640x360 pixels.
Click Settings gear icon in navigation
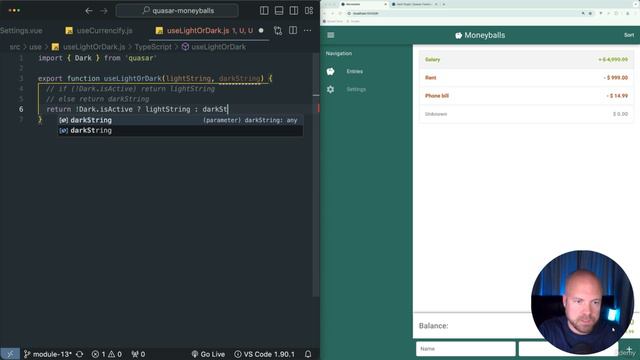tap(330, 89)
